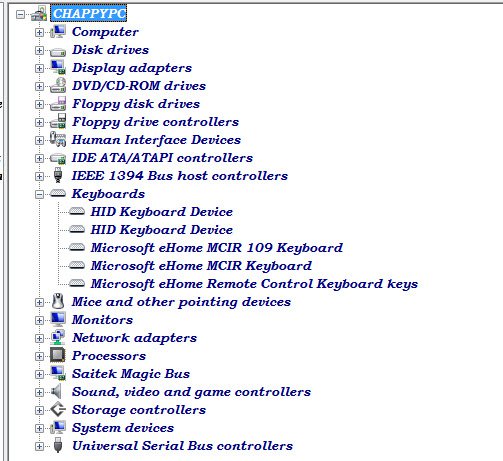Expand the Floppy drive controllers node

tap(39, 122)
